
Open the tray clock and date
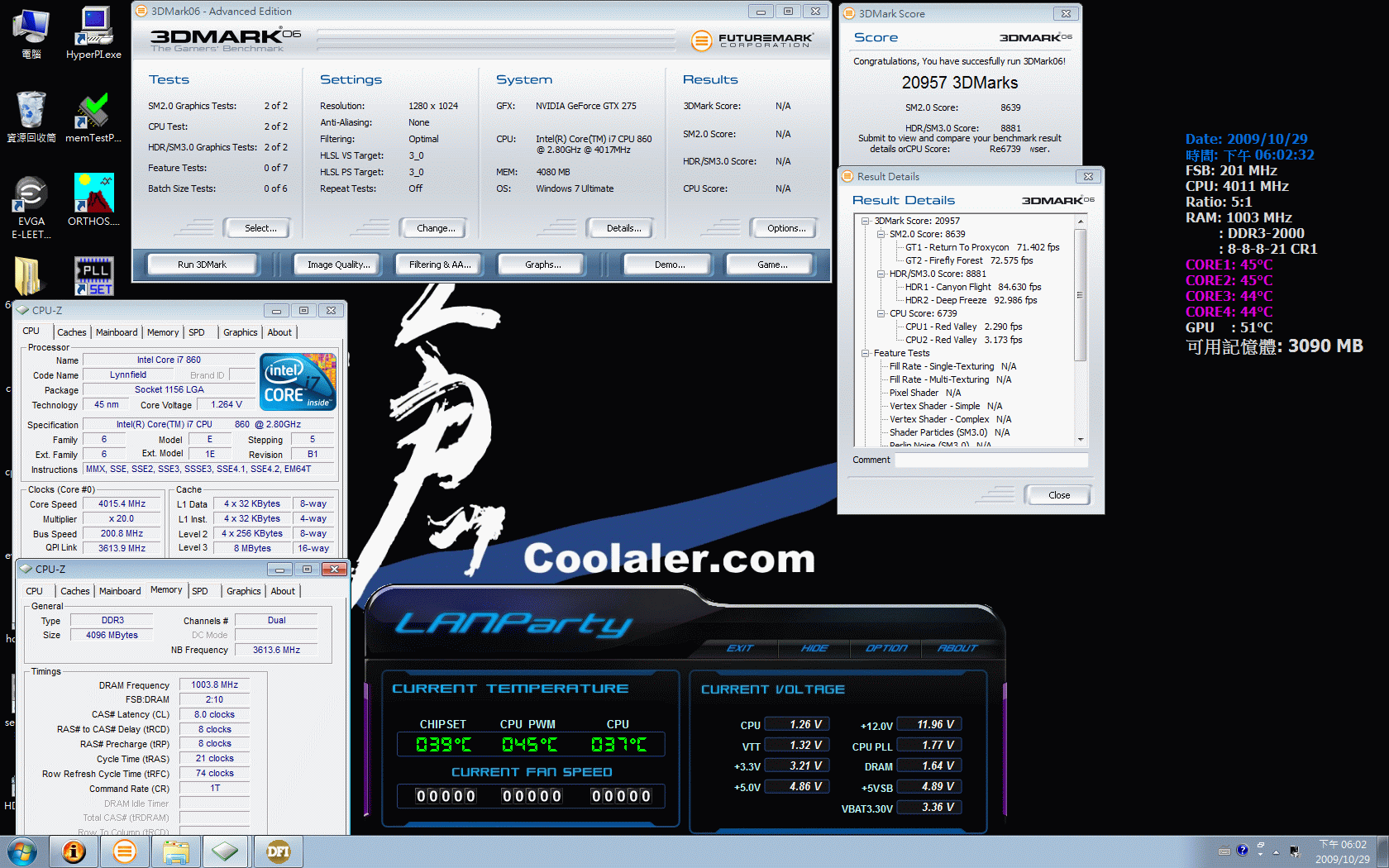pos(1343,851)
